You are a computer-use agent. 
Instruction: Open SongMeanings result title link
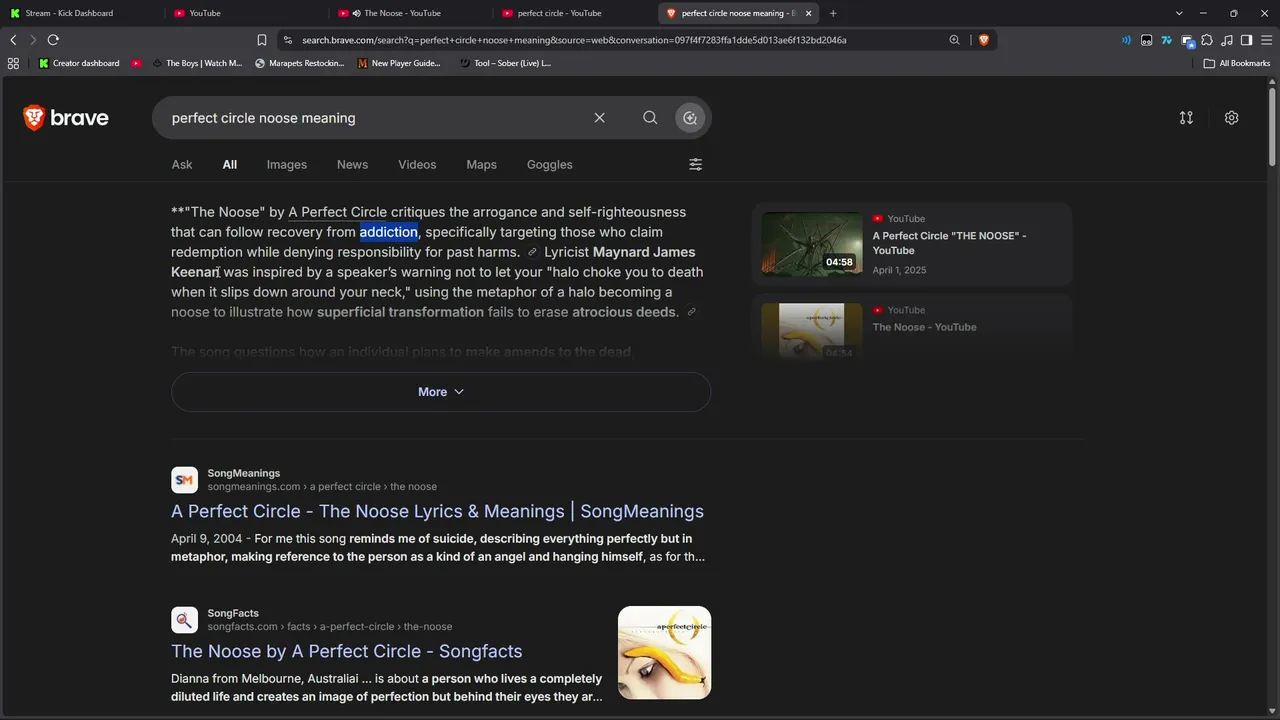(437, 511)
